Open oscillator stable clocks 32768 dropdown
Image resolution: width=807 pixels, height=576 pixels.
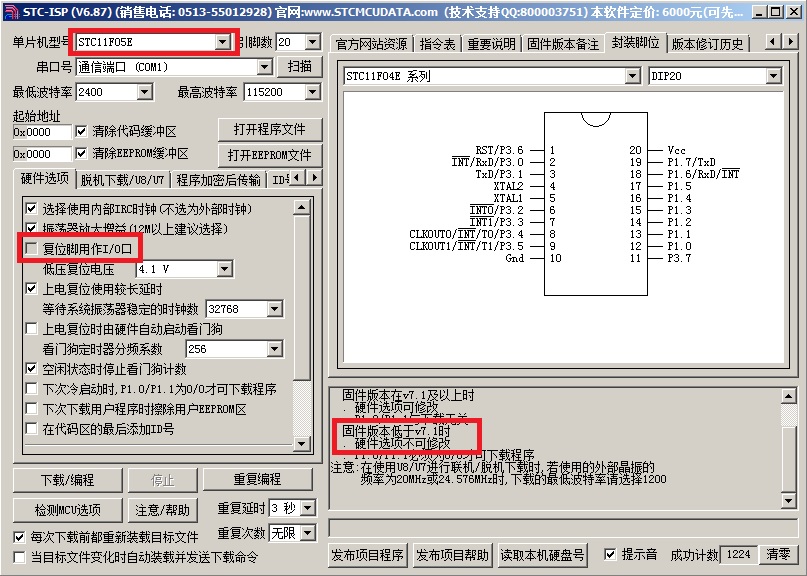(x=274, y=309)
